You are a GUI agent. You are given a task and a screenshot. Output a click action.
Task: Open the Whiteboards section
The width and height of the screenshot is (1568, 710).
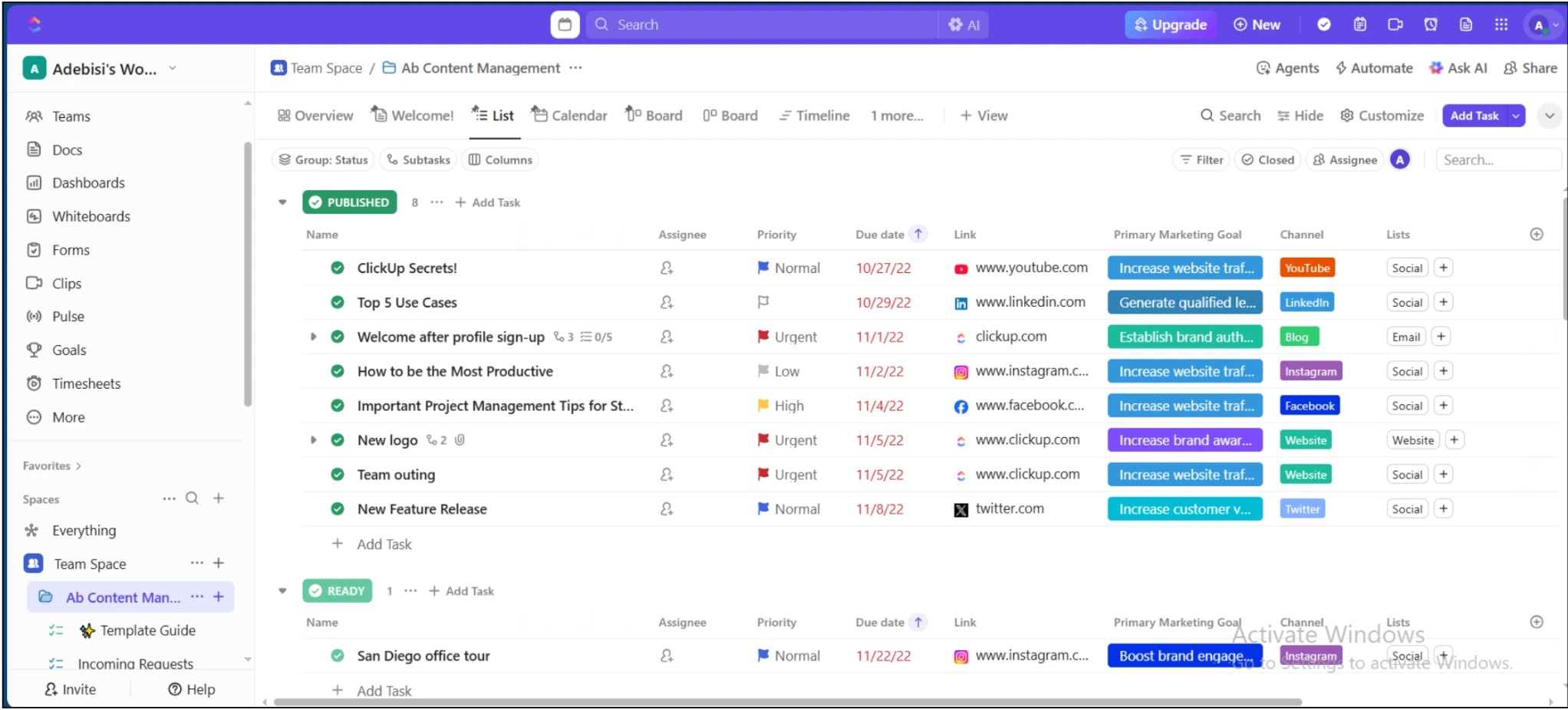91,216
